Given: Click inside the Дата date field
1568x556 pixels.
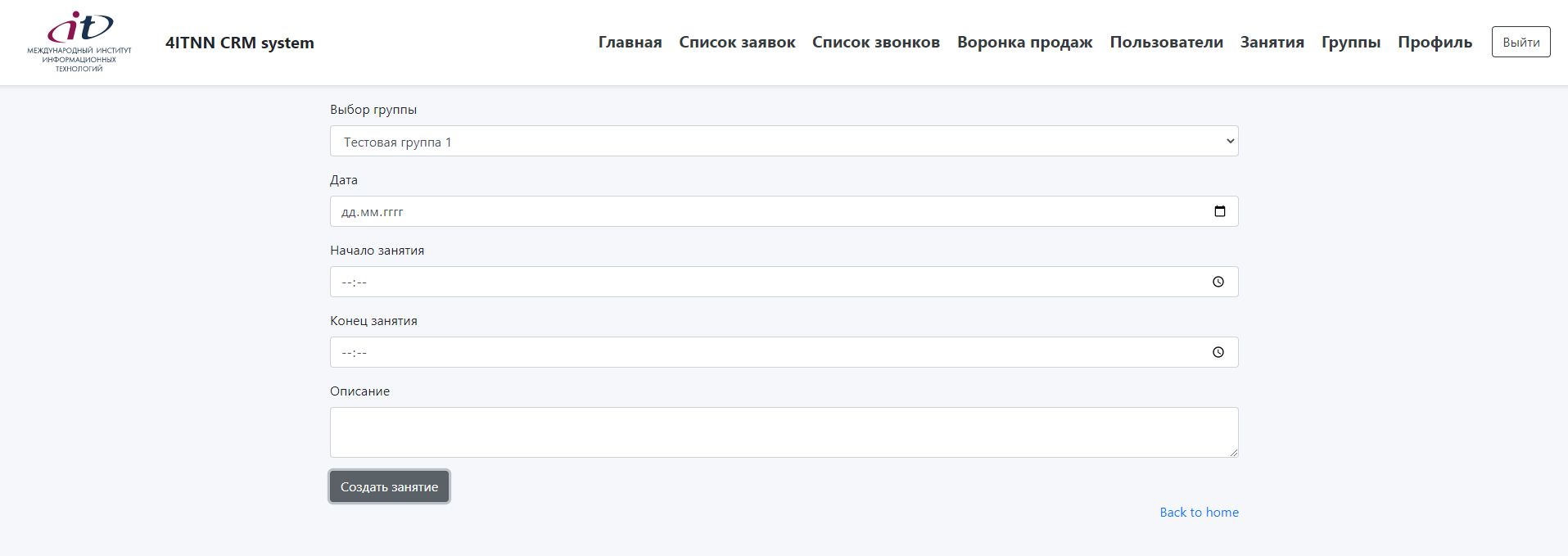Looking at the screenshot, I should (x=737, y=211).
